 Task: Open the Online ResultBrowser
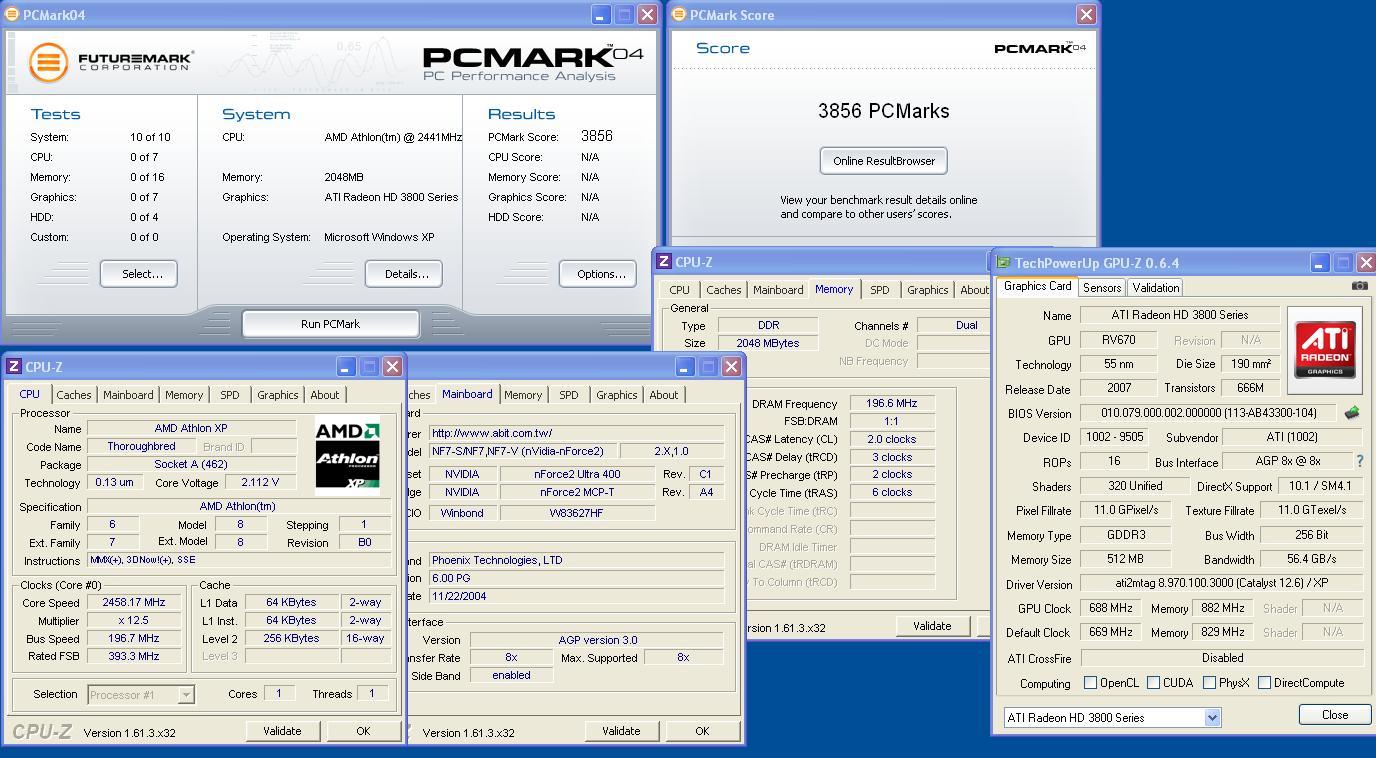[884, 161]
